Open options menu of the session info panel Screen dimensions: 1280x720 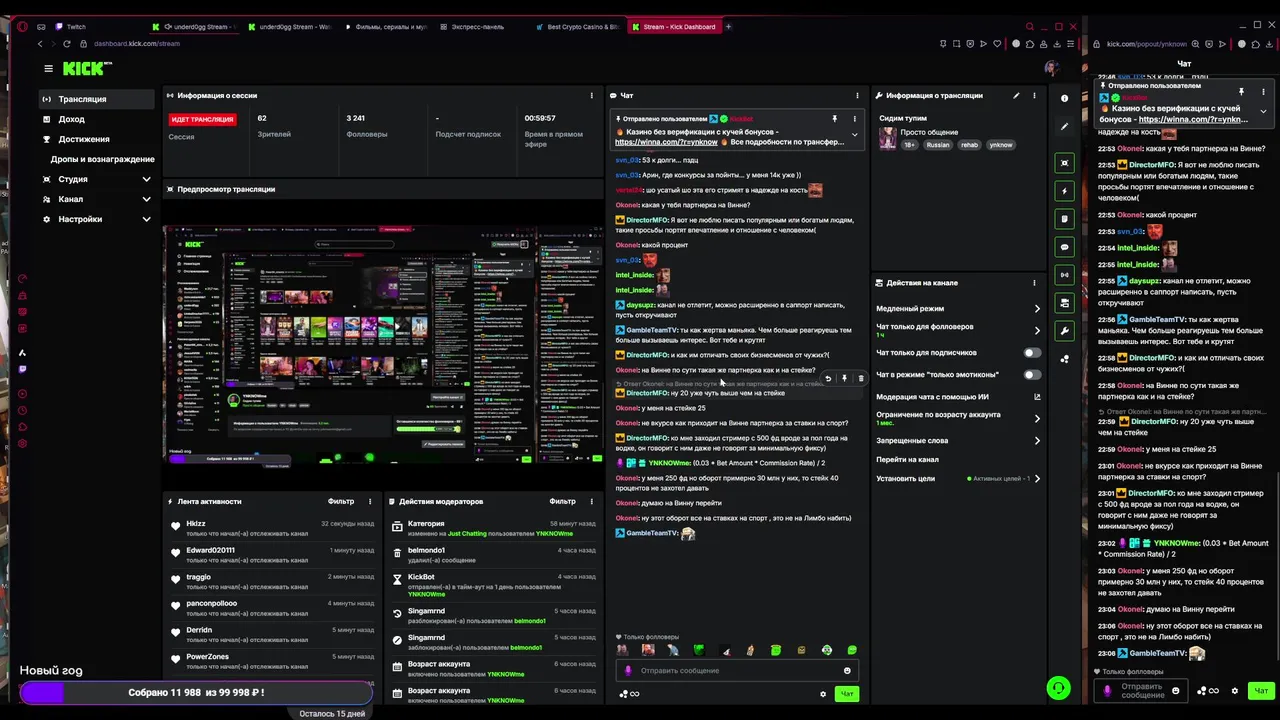coord(591,96)
